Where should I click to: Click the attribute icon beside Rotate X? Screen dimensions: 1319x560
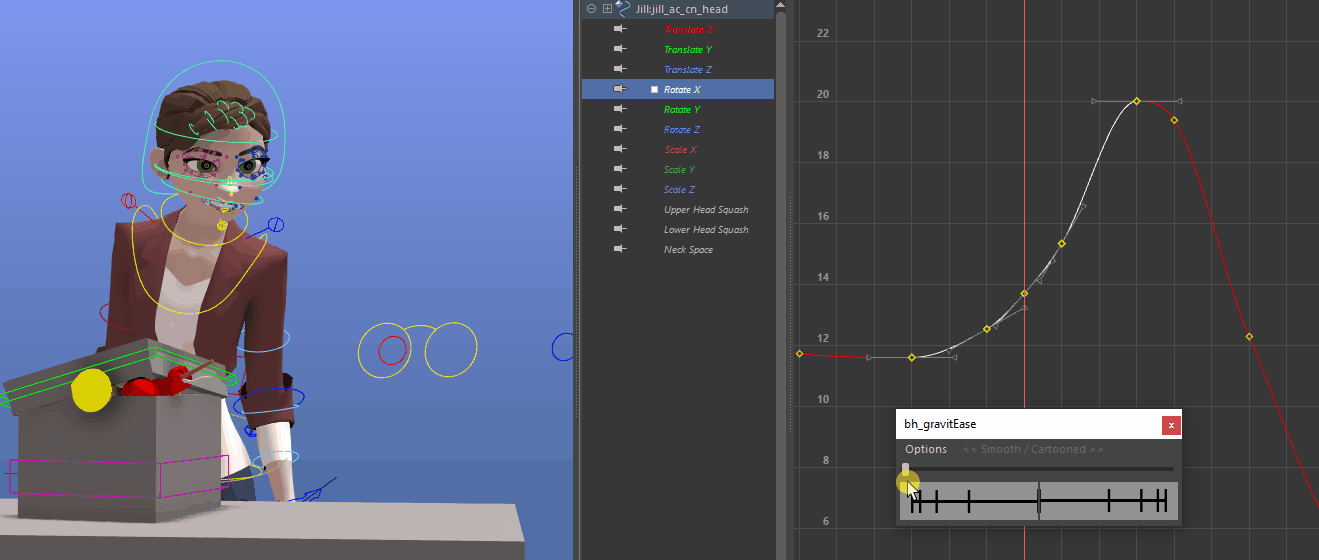click(620, 89)
